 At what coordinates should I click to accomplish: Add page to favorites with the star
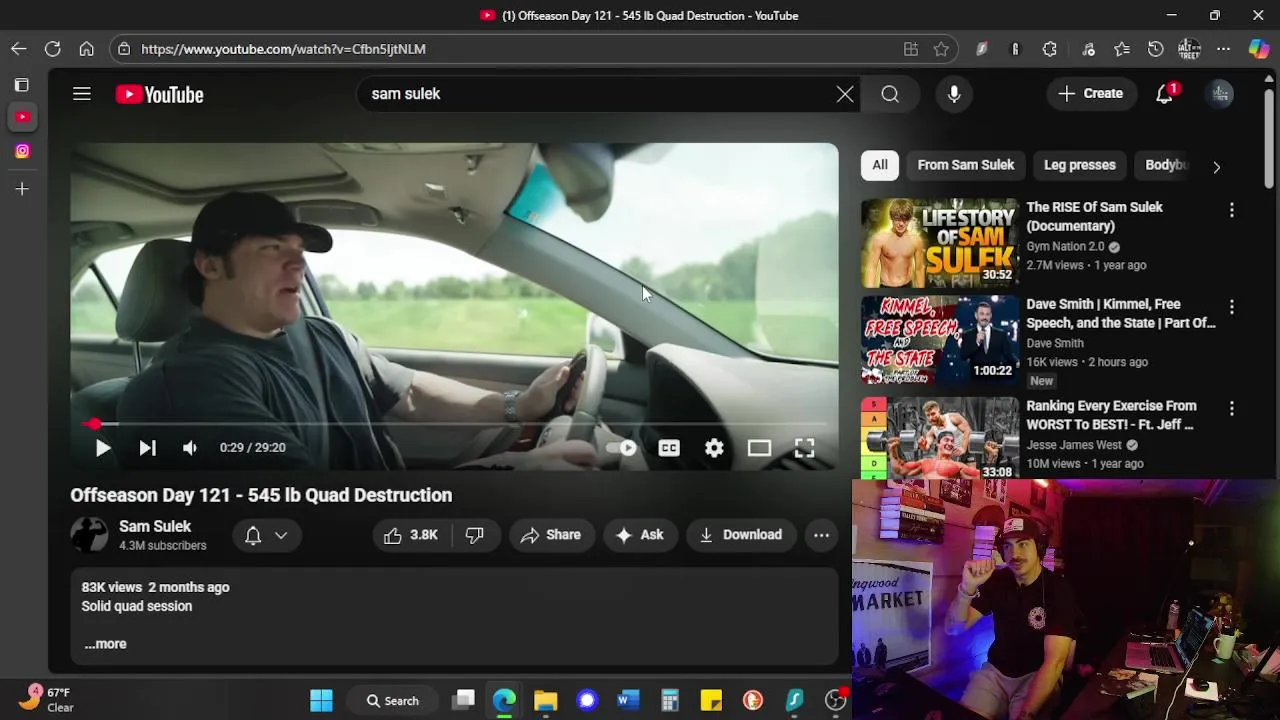coord(941,49)
